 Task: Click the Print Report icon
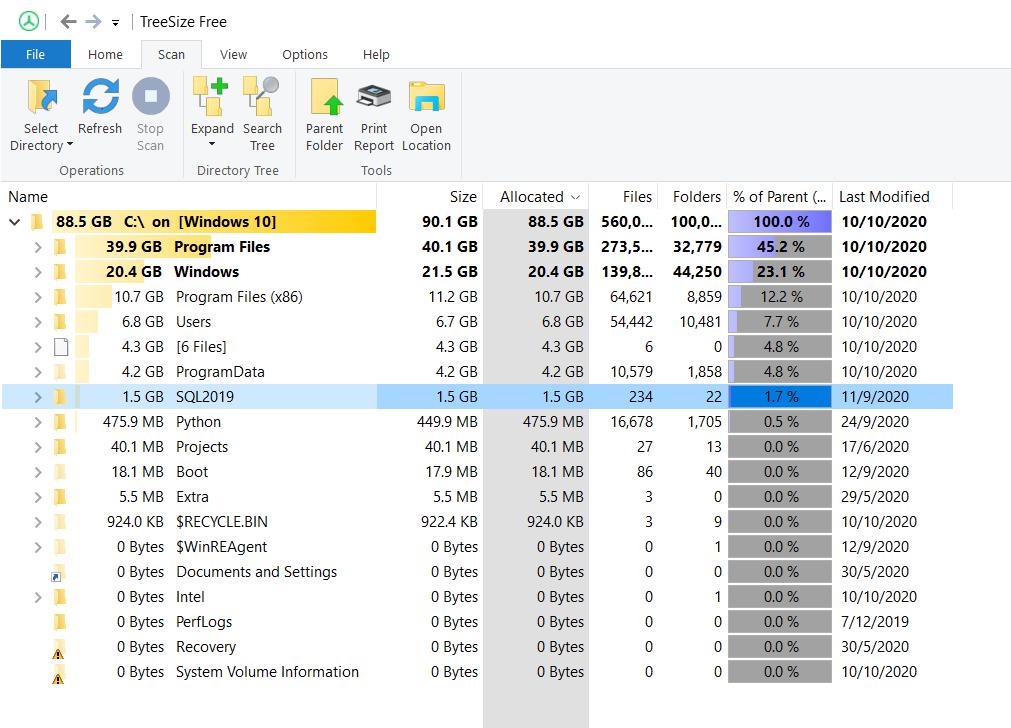pyautogui.click(x=374, y=97)
